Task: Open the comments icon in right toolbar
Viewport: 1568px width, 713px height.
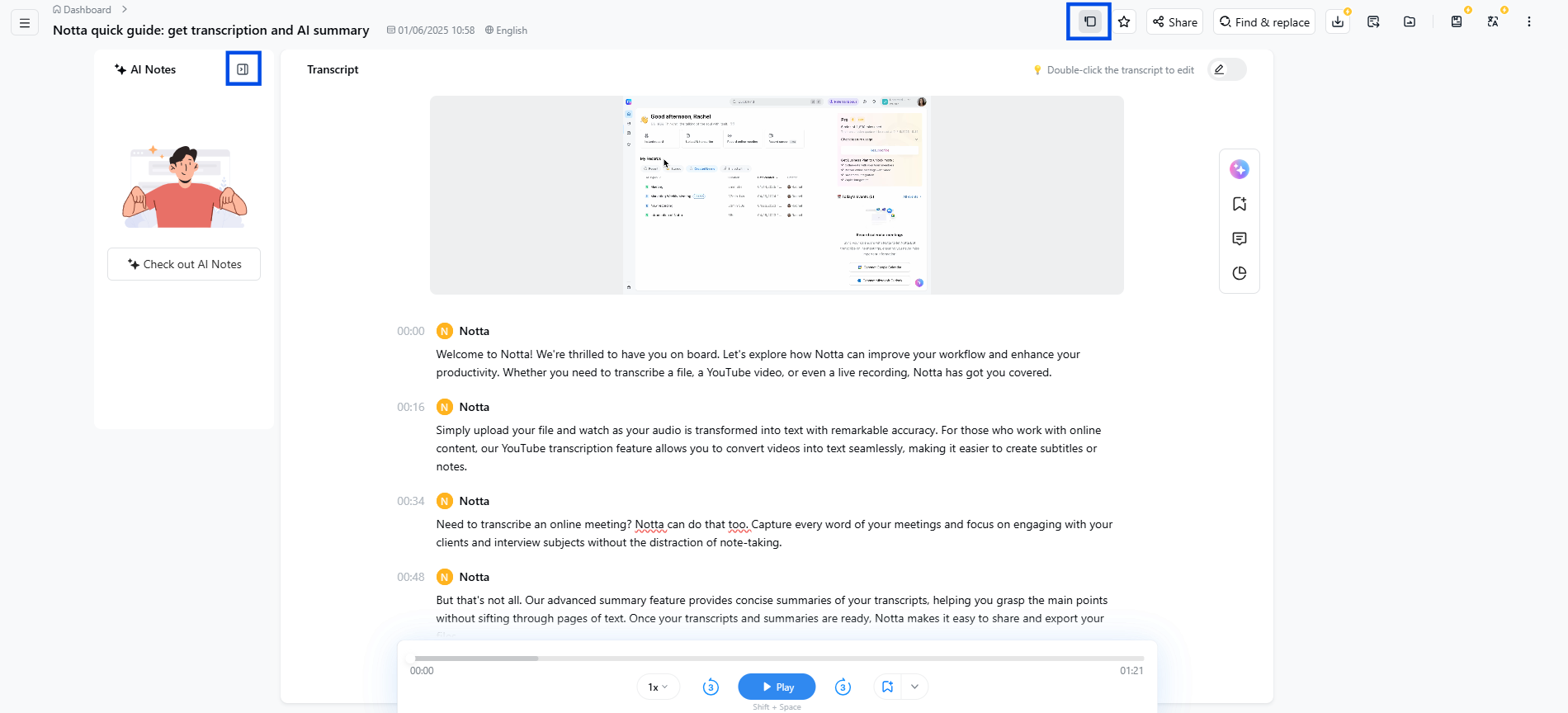Action: click(1240, 238)
